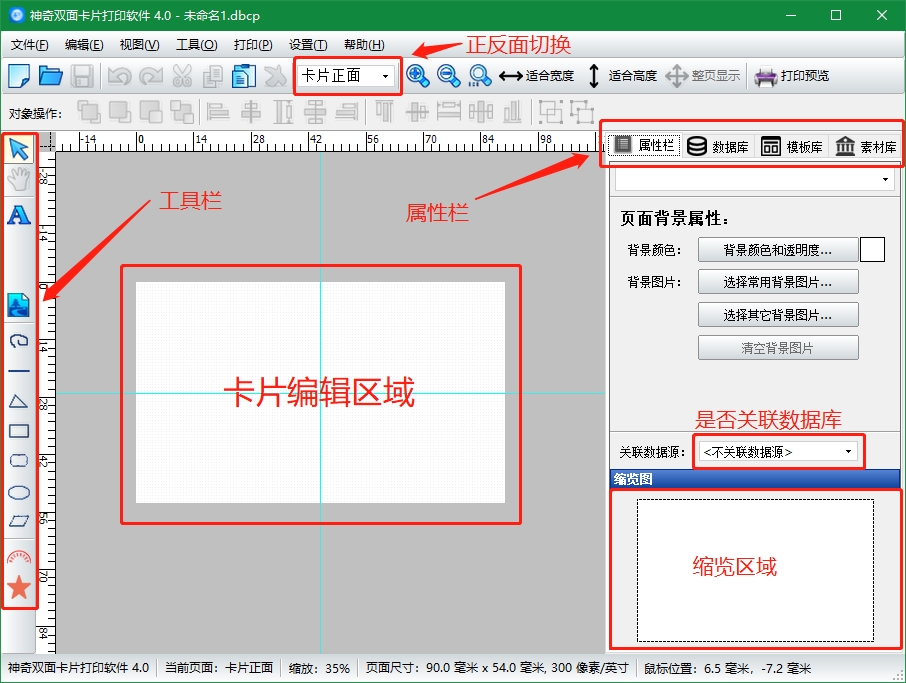Click the card thumbnail preview in 缩览图
The width and height of the screenshot is (906, 683).
pos(755,570)
